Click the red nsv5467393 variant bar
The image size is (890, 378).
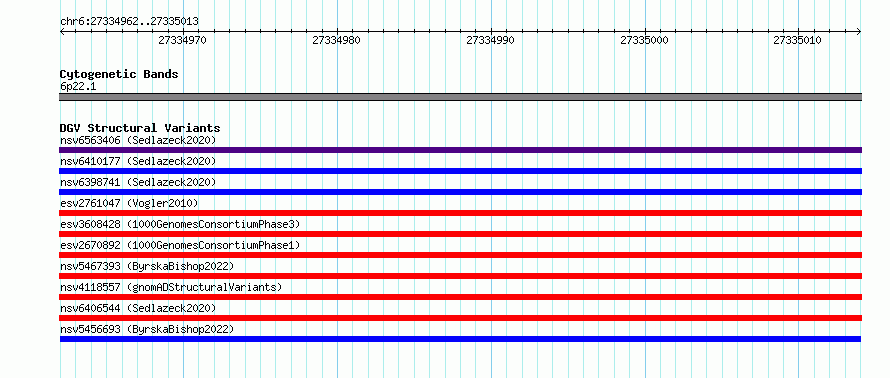460,276
